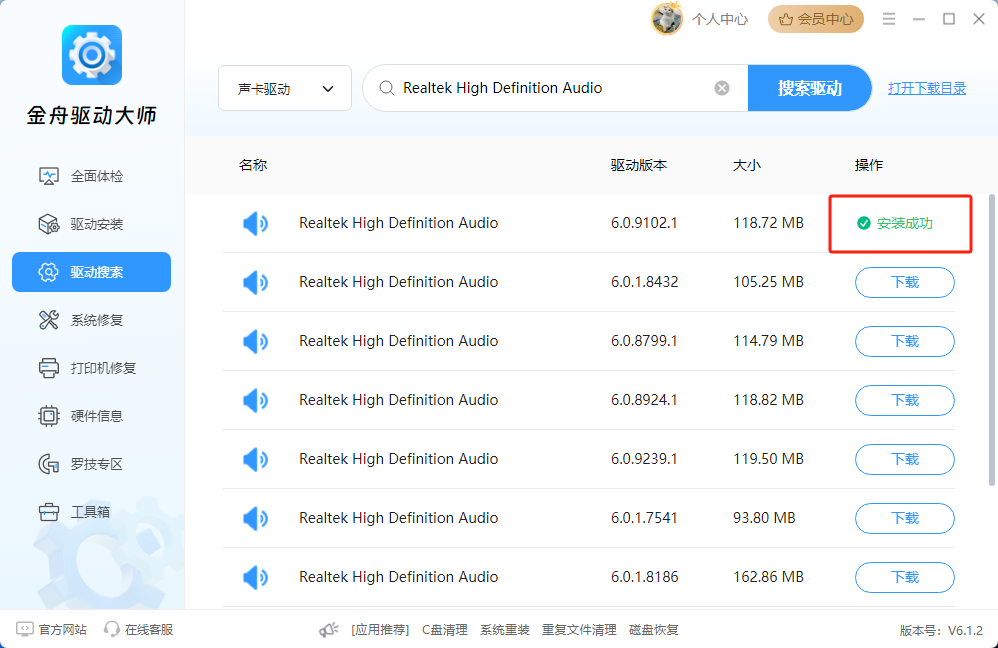Click speaker icon of 6.0.9102.1 row
The height and width of the screenshot is (648, 998).
(x=255, y=223)
